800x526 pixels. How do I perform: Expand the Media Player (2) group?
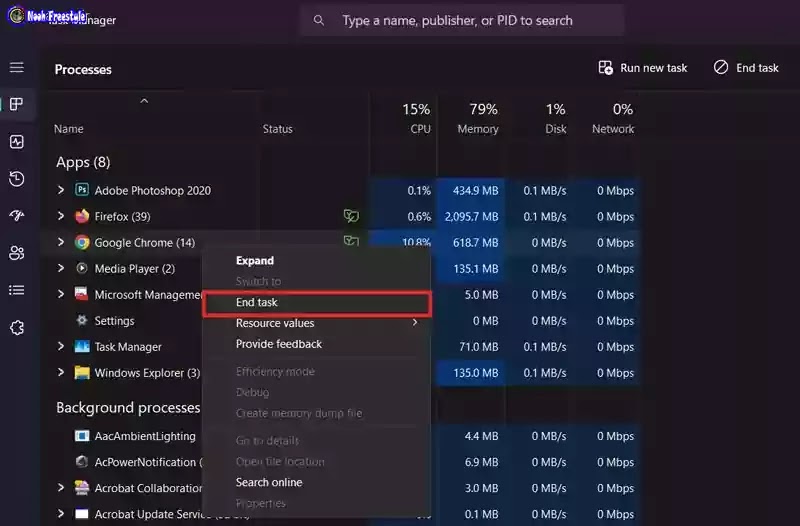[x=61, y=268]
